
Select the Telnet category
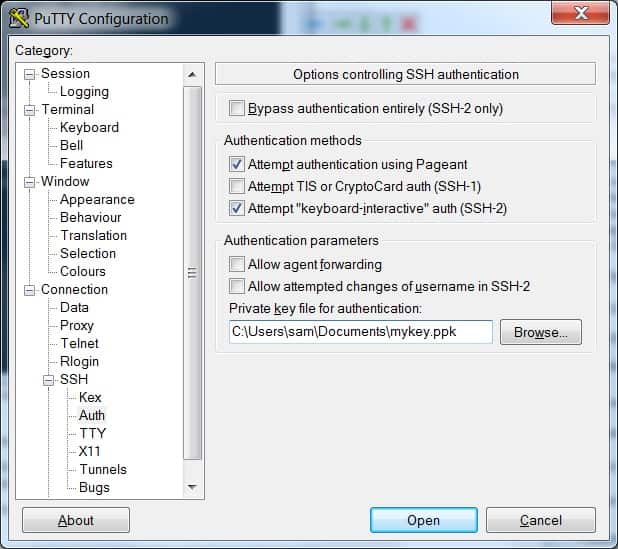pyautogui.click(x=79, y=343)
